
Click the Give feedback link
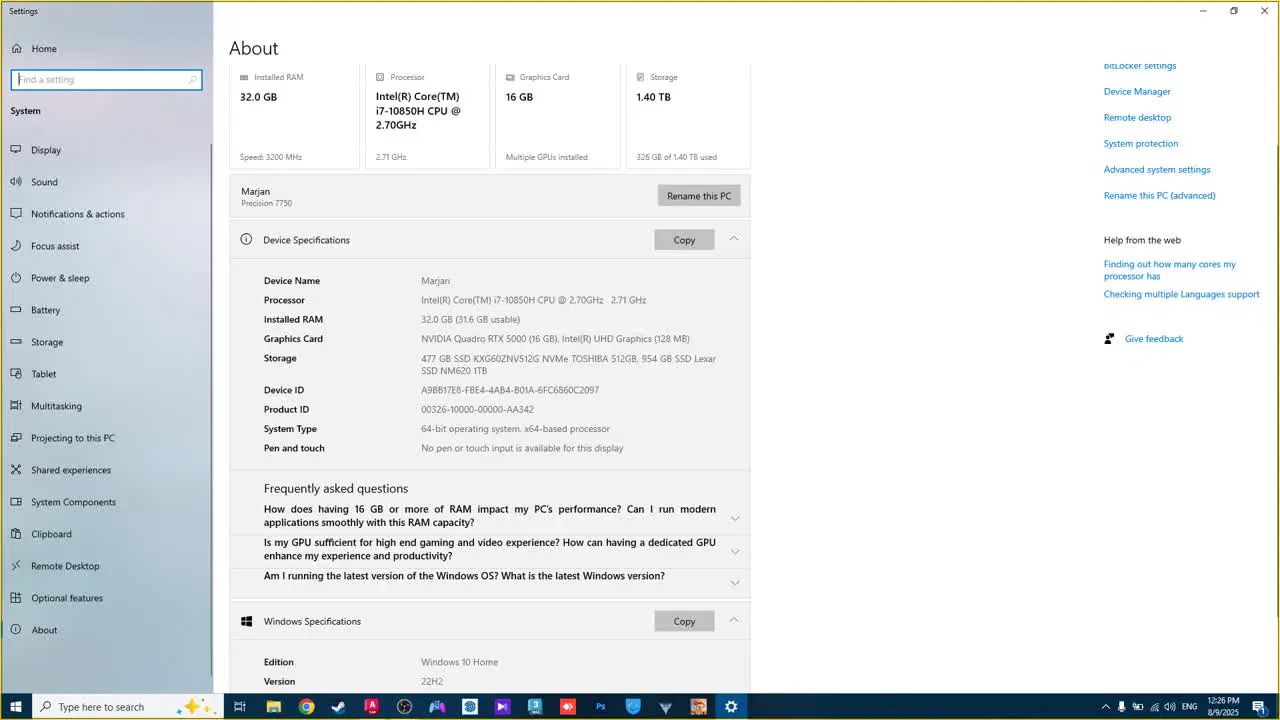1154,339
